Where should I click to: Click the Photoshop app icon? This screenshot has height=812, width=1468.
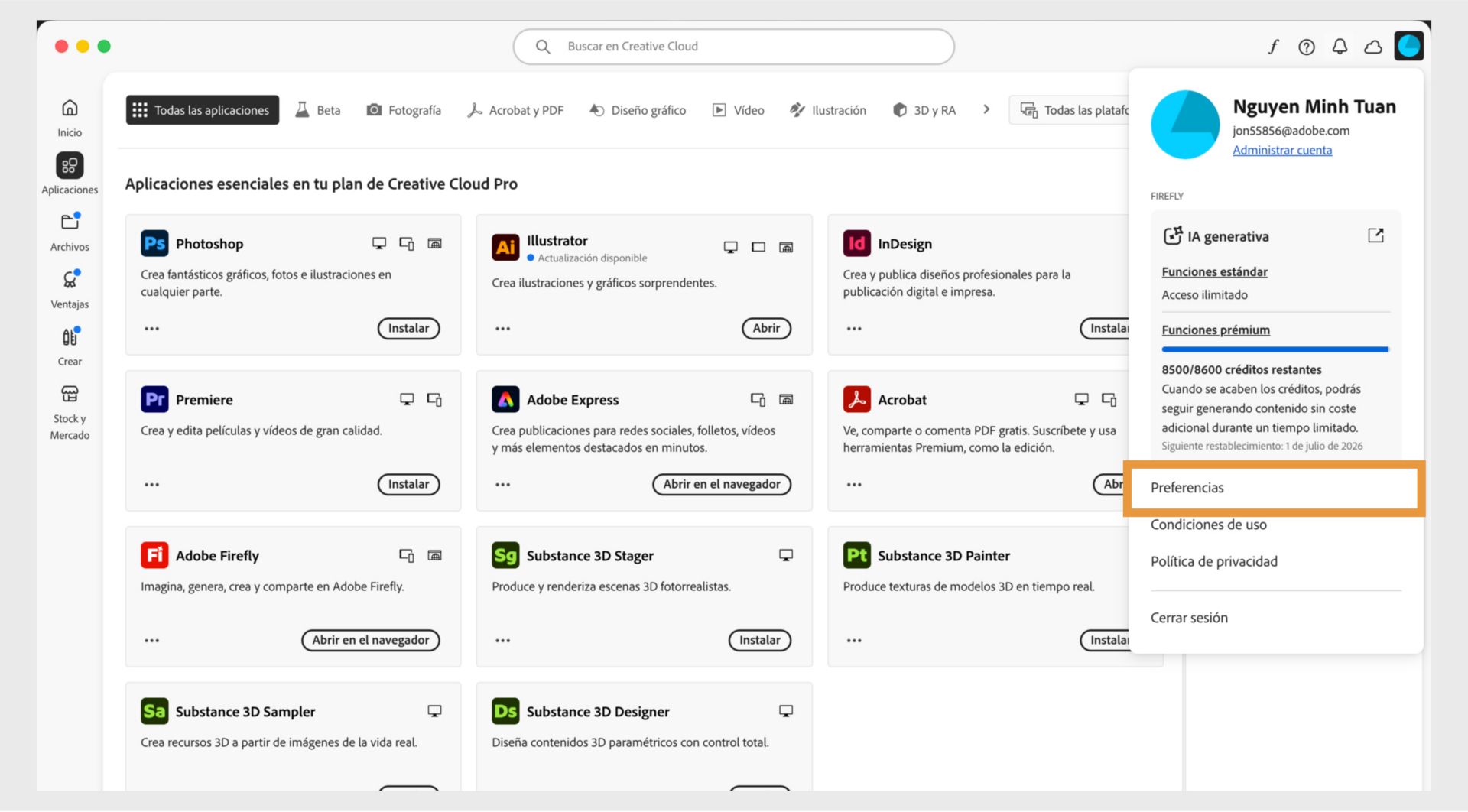point(154,243)
